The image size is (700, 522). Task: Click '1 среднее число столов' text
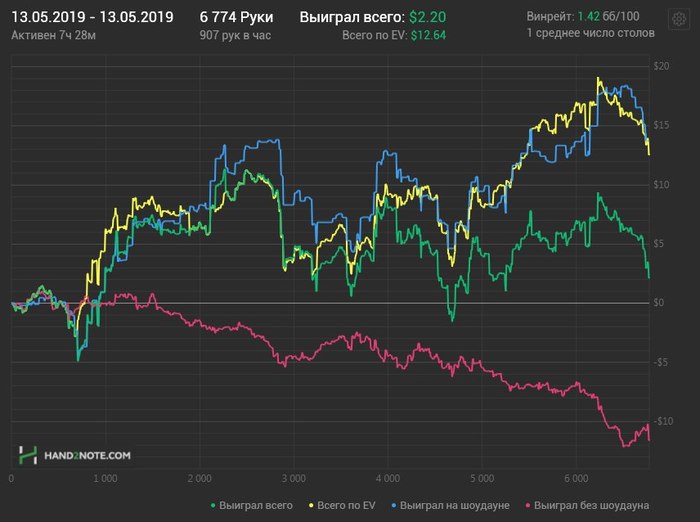click(591, 33)
